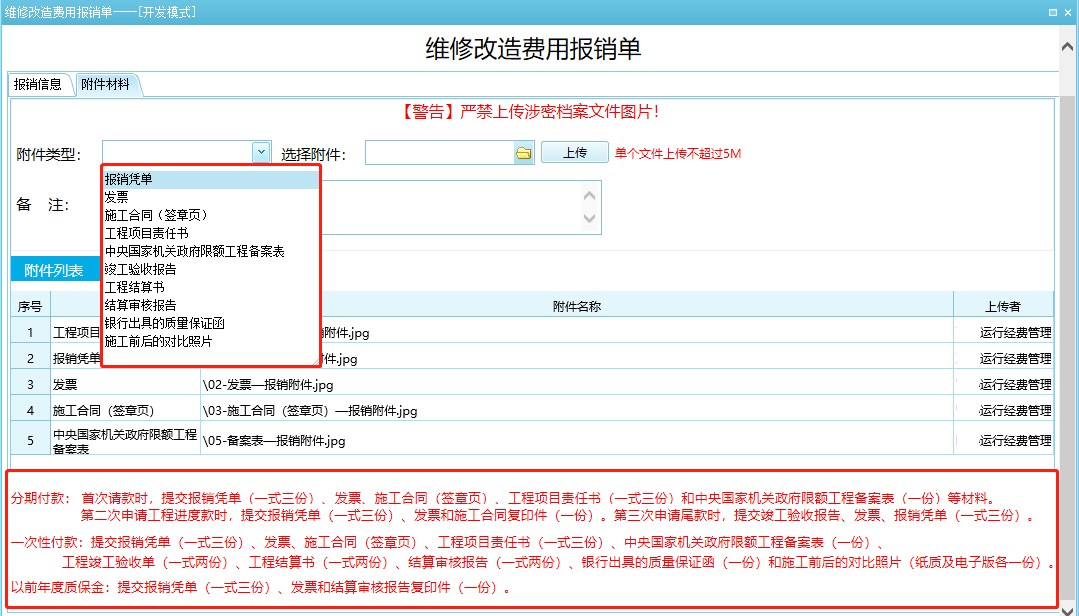Click the 上传者 column header
Viewport: 1079px width, 616px height.
[x=1003, y=306]
